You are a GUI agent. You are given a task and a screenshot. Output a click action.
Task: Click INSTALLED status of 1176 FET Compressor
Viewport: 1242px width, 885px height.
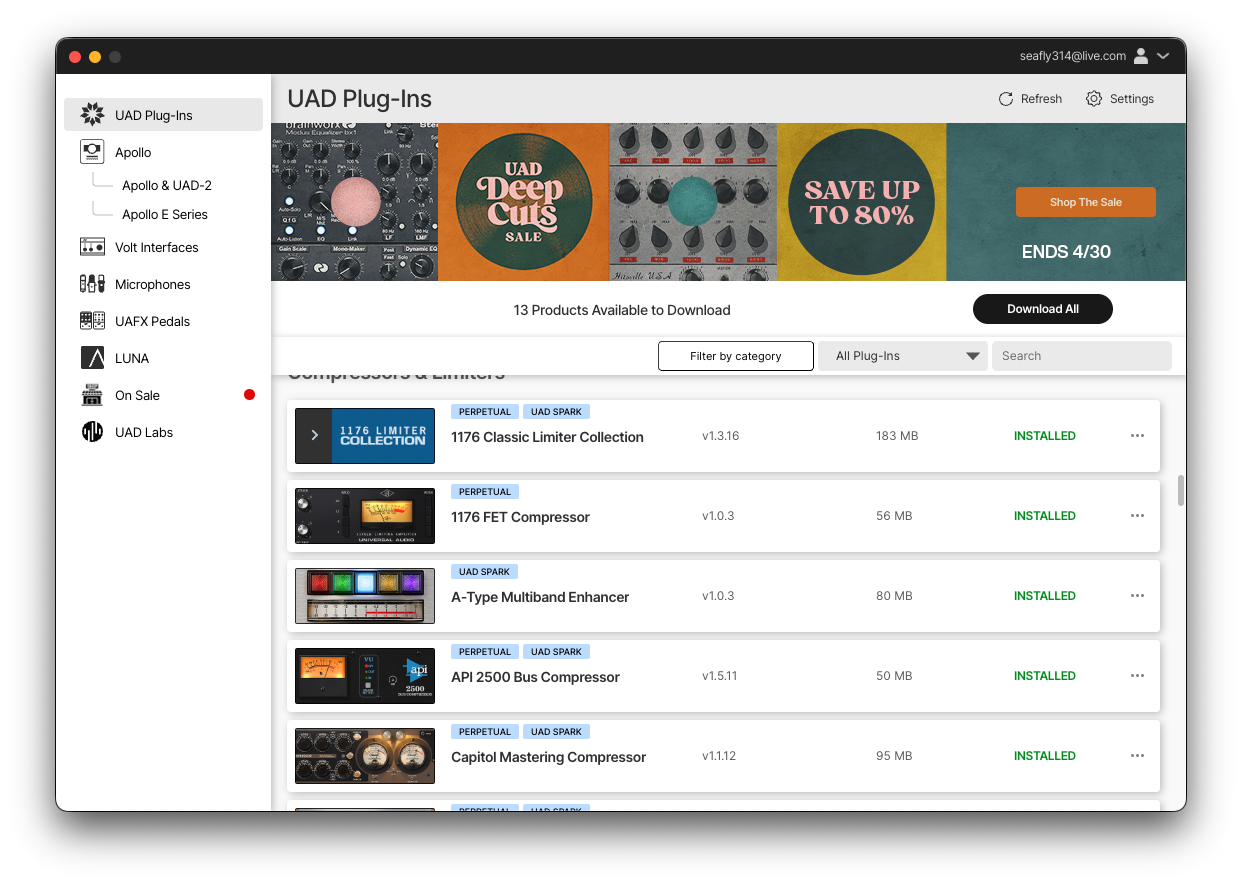point(1045,516)
